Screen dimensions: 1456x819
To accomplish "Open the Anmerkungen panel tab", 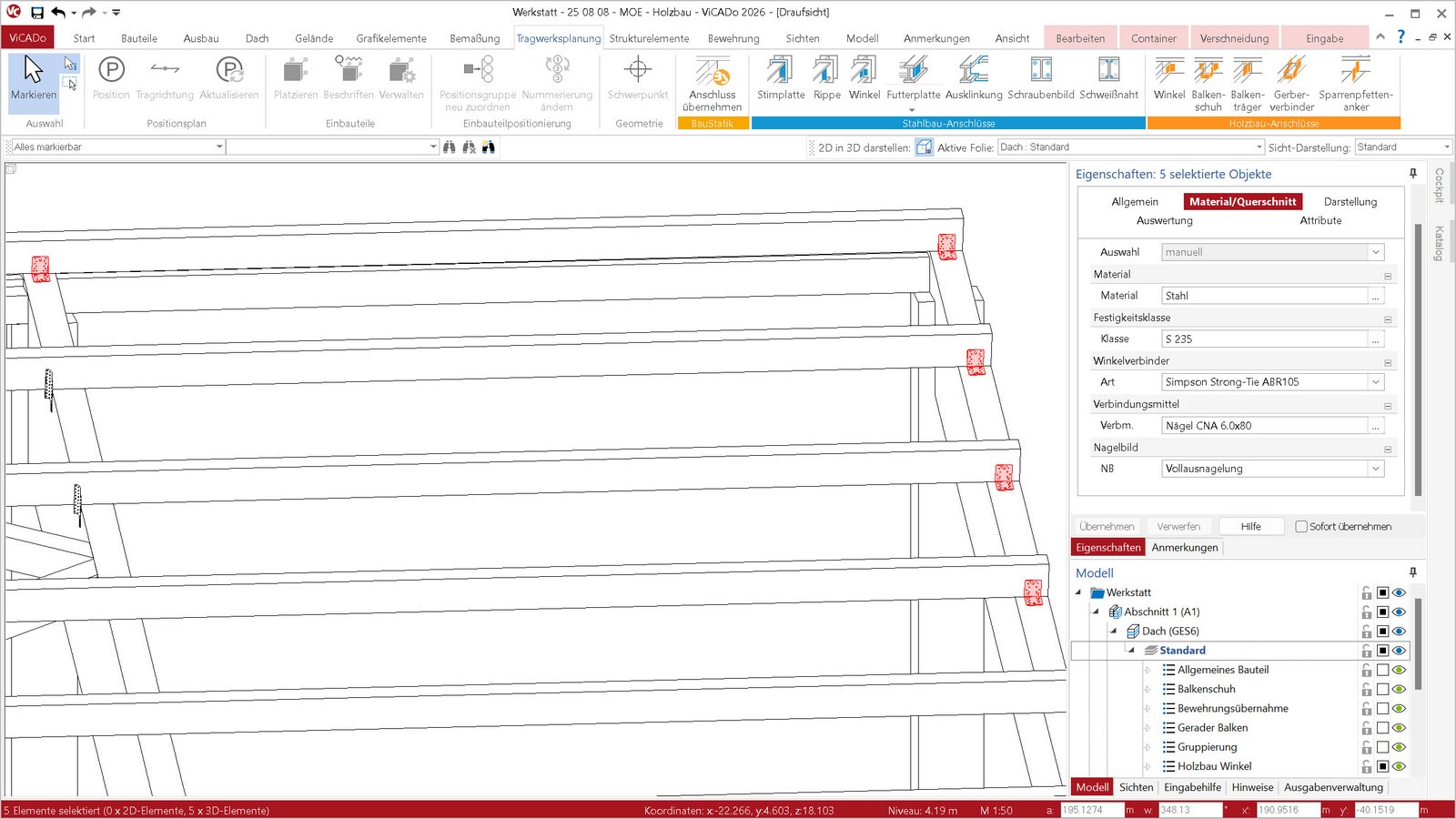I will [x=1184, y=548].
